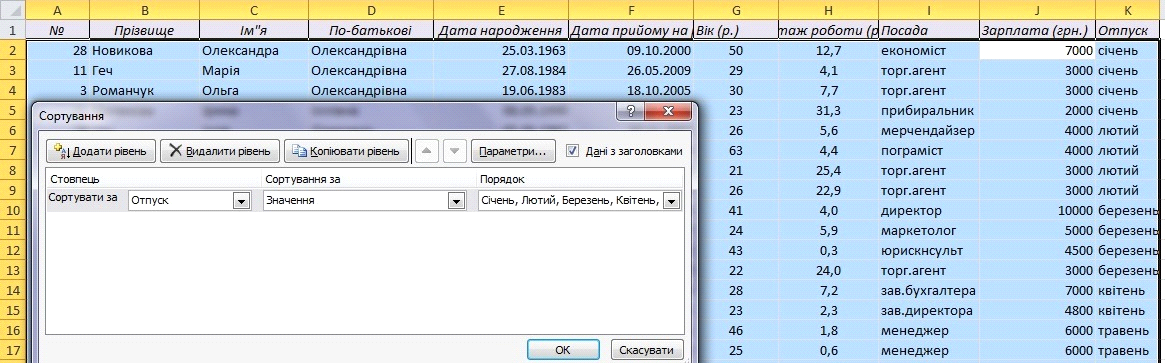The width and height of the screenshot is (1165, 363).
Task: Click the економіст position cell
Action: (929, 51)
